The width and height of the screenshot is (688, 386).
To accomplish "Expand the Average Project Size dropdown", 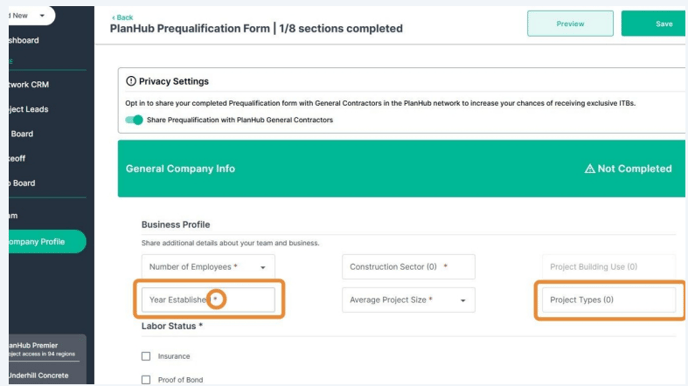I will (x=408, y=300).
